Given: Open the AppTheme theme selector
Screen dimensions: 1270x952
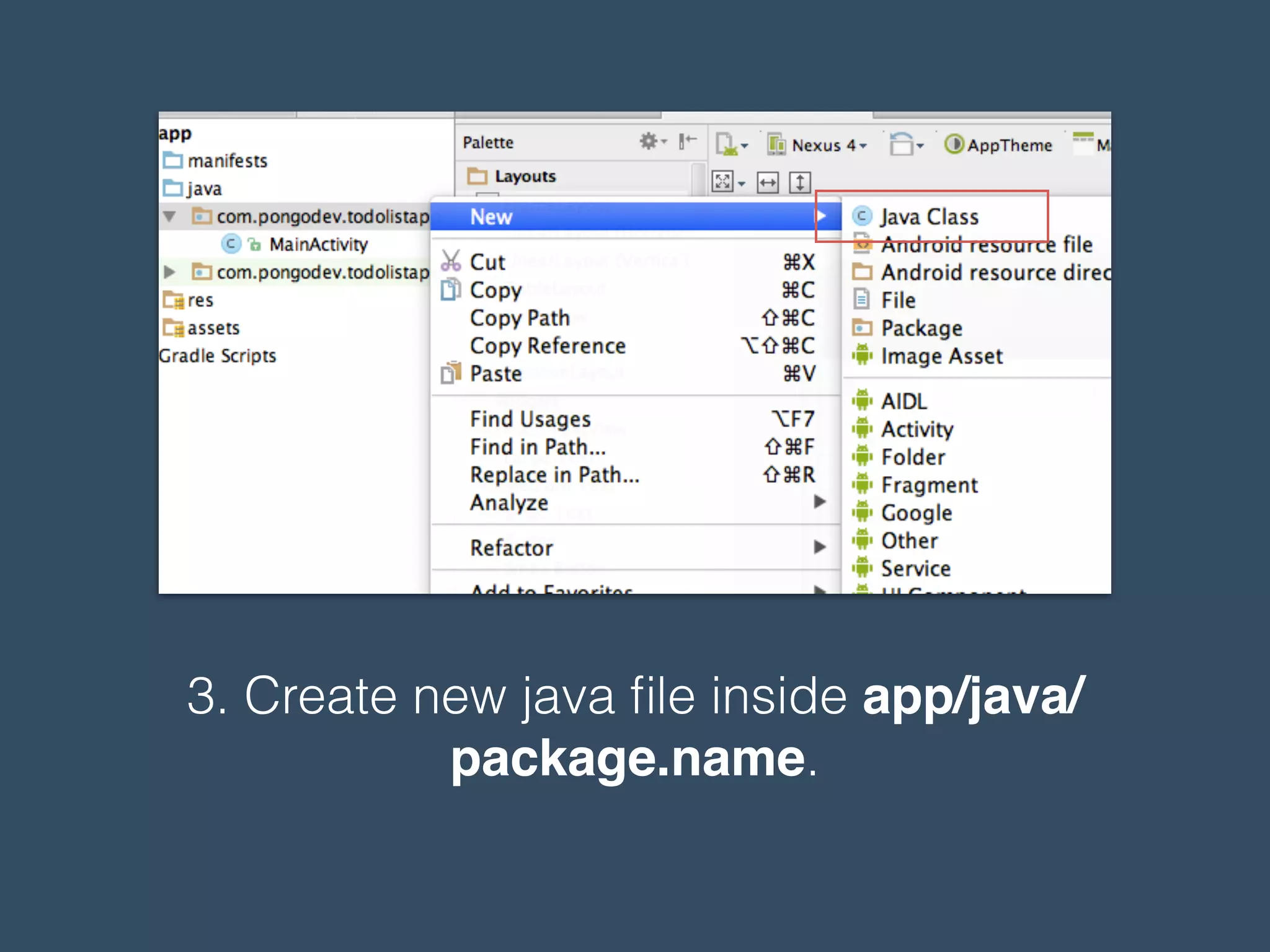Looking at the screenshot, I should click(998, 145).
